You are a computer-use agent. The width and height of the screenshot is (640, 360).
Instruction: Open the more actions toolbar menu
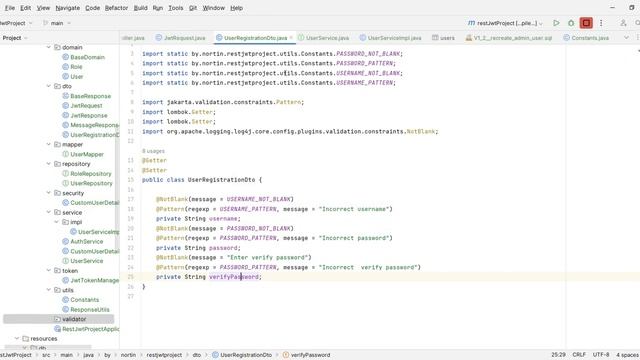tap(601, 23)
